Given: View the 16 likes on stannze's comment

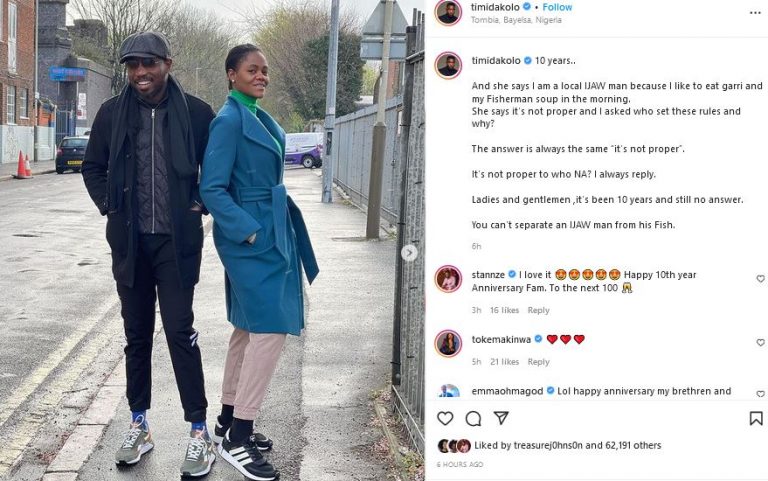Looking at the screenshot, I should click(x=504, y=310).
